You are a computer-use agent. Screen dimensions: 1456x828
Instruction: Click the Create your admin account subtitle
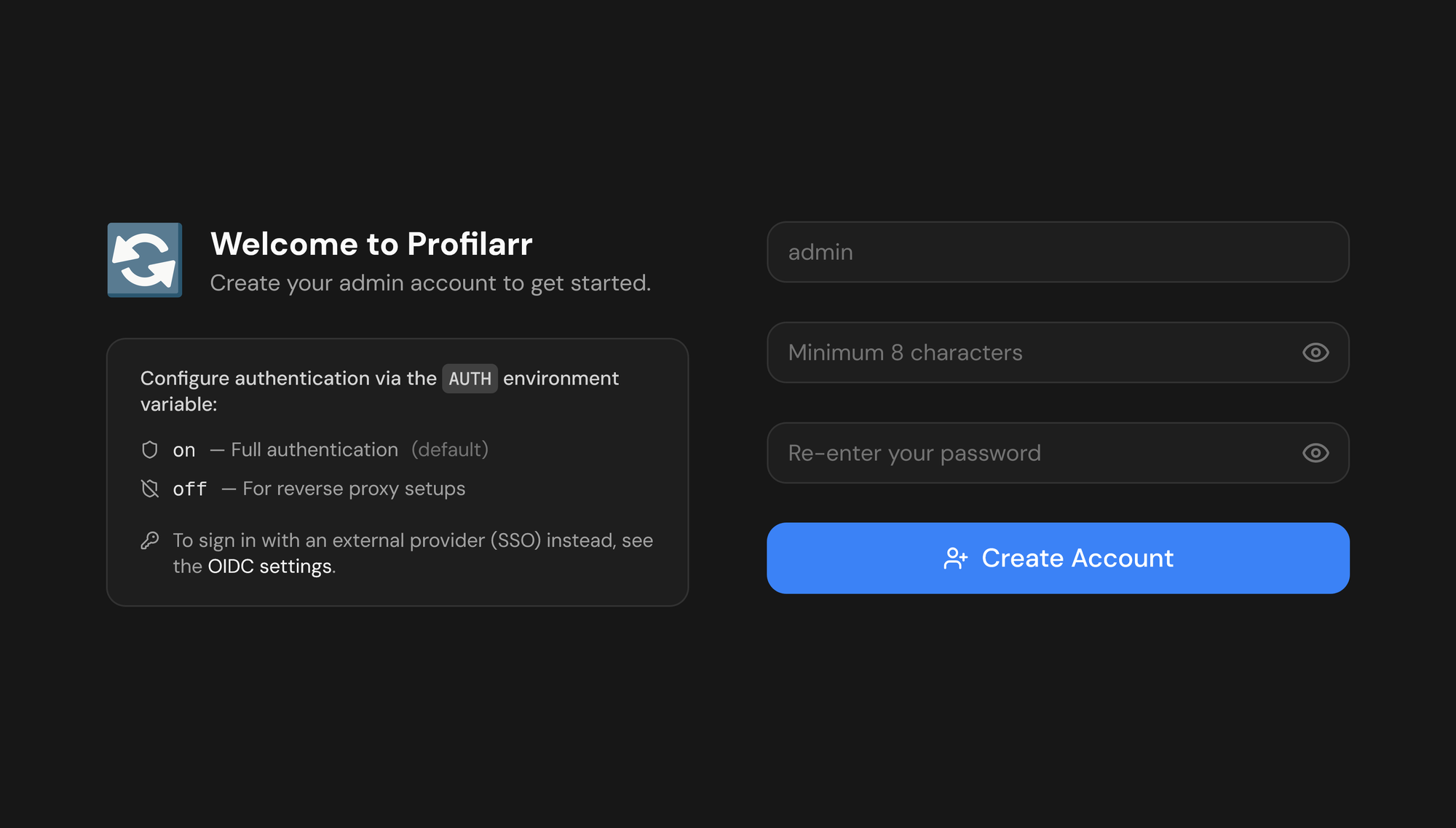tap(430, 283)
